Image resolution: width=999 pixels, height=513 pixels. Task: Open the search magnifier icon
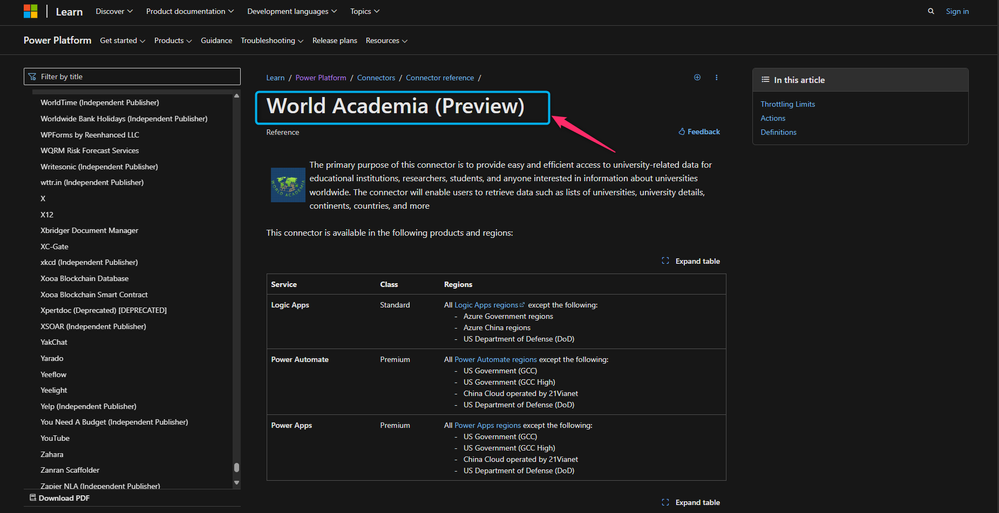[x=931, y=11]
